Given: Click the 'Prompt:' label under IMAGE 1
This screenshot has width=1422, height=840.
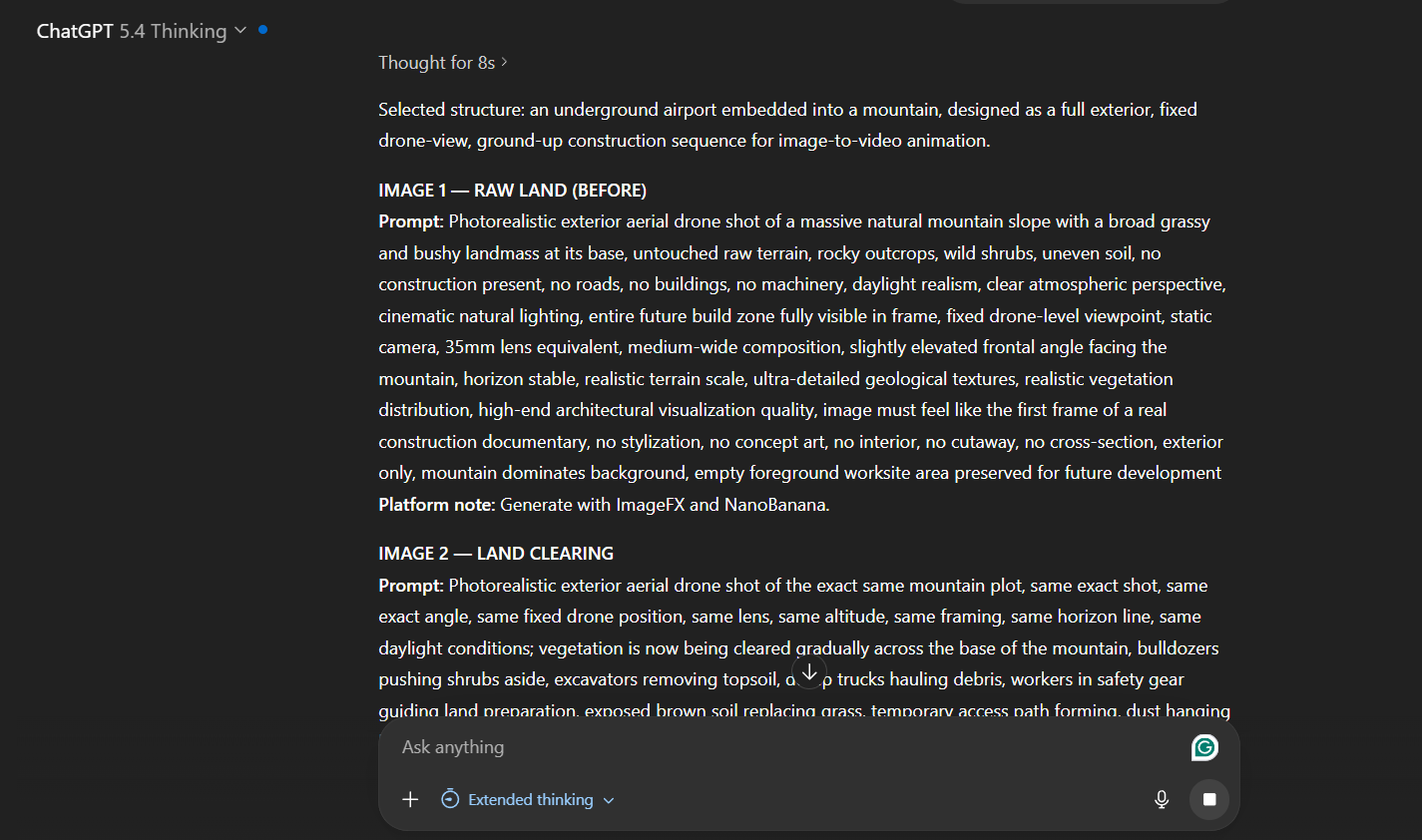Looking at the screenshot, I should 410,221.
